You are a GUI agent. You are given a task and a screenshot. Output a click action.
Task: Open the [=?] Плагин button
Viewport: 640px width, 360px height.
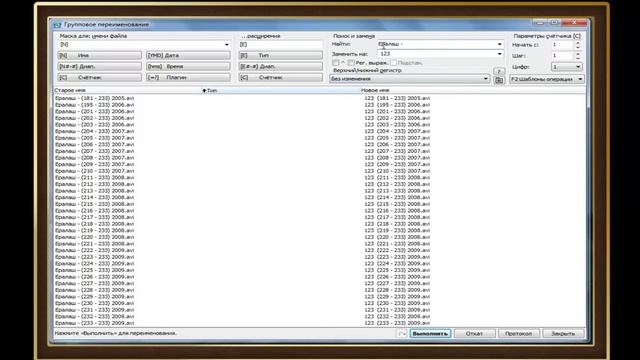188,77
